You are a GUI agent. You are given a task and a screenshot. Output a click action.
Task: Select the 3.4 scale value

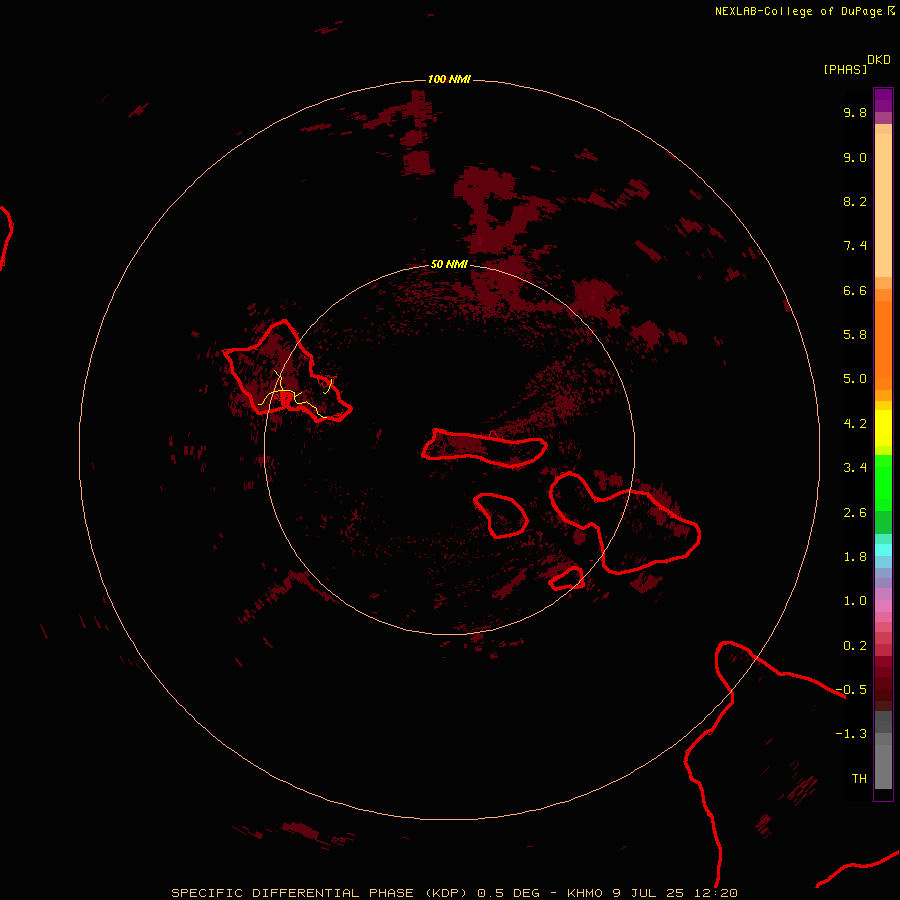pos(855,468)
